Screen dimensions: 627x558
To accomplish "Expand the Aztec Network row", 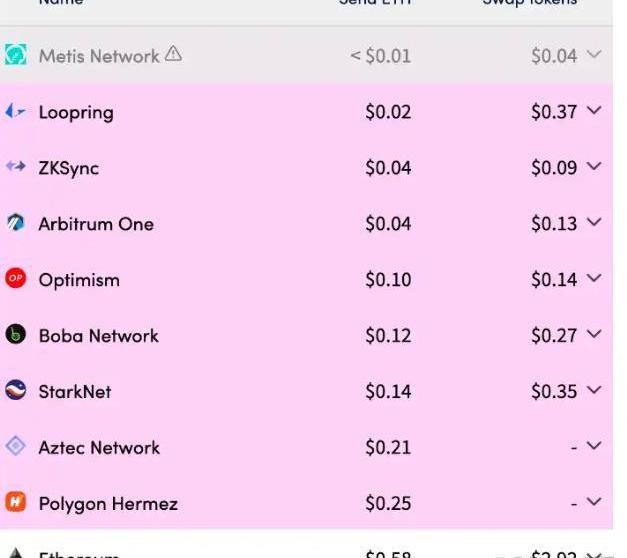I will (595, 447).
